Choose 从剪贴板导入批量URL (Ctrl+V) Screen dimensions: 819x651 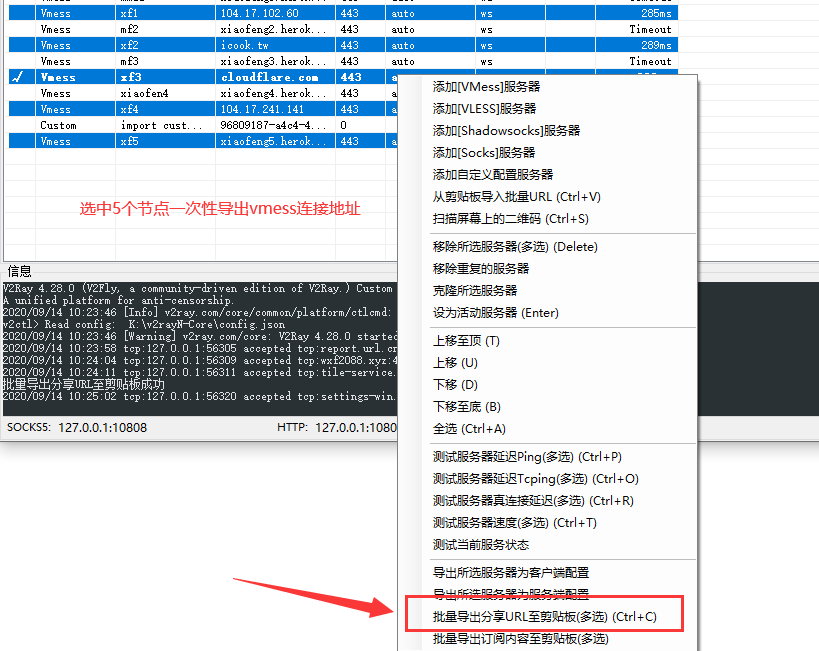pyautogui.click(x=517, y=197)
